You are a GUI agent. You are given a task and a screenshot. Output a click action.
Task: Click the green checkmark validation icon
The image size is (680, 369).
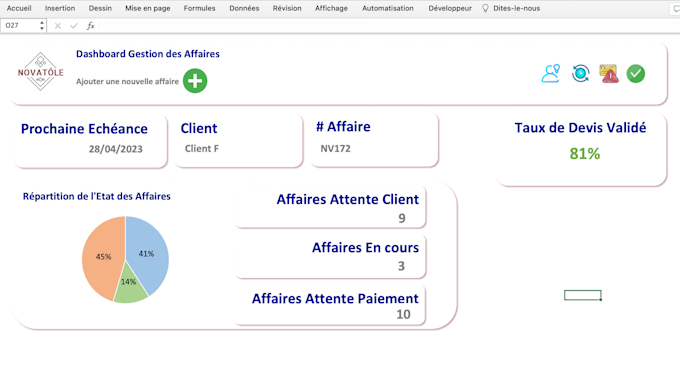636,73
